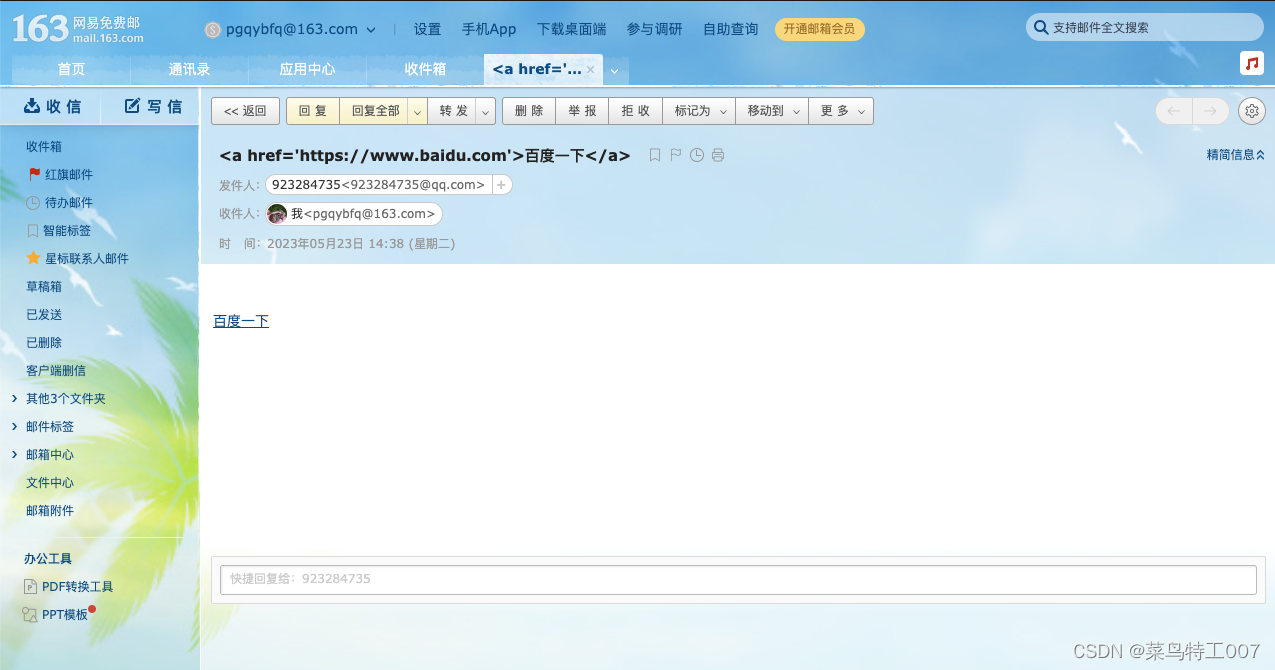This screenshot has width=1275, height=670.
Task: Switch to 首页 tab
Action: pos(71,70)
